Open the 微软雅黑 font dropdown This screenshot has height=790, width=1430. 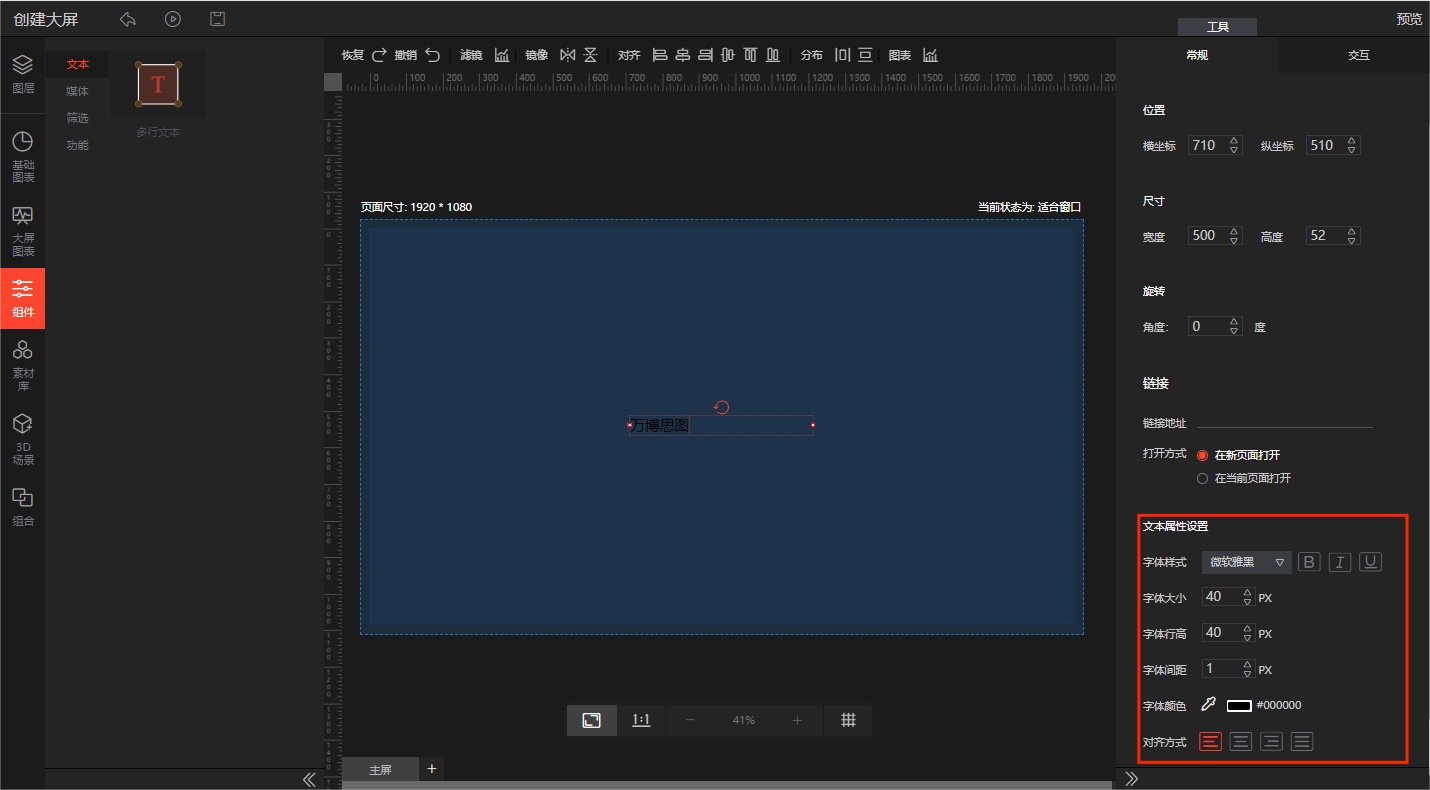coord(1246,562)
